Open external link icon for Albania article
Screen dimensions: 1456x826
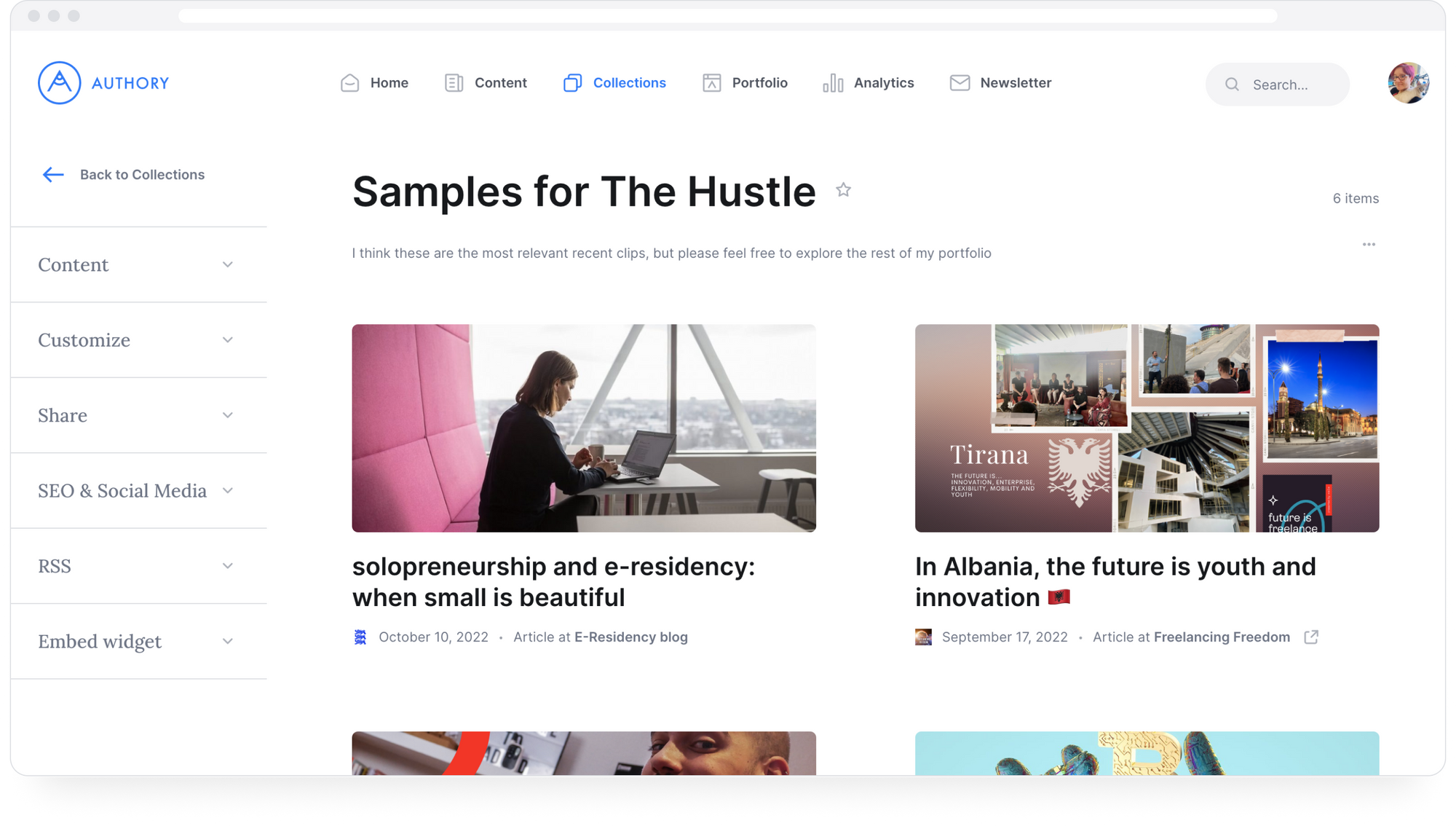coord(1311,637)
